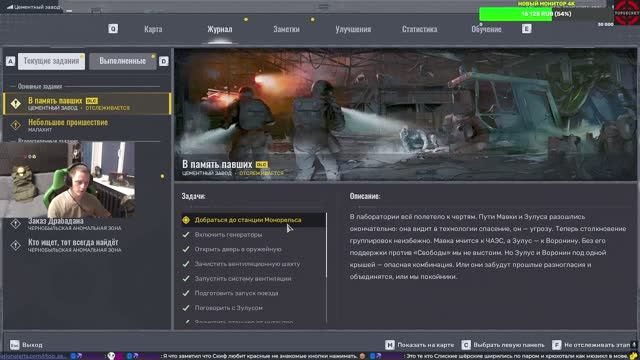
Task: Click the checkmark next to Включить генераторы
Action: click(186, 235)
